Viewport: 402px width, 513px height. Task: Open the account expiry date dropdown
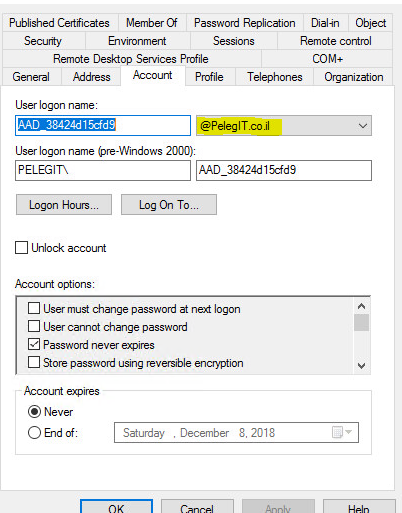click(x=348, y=432)
